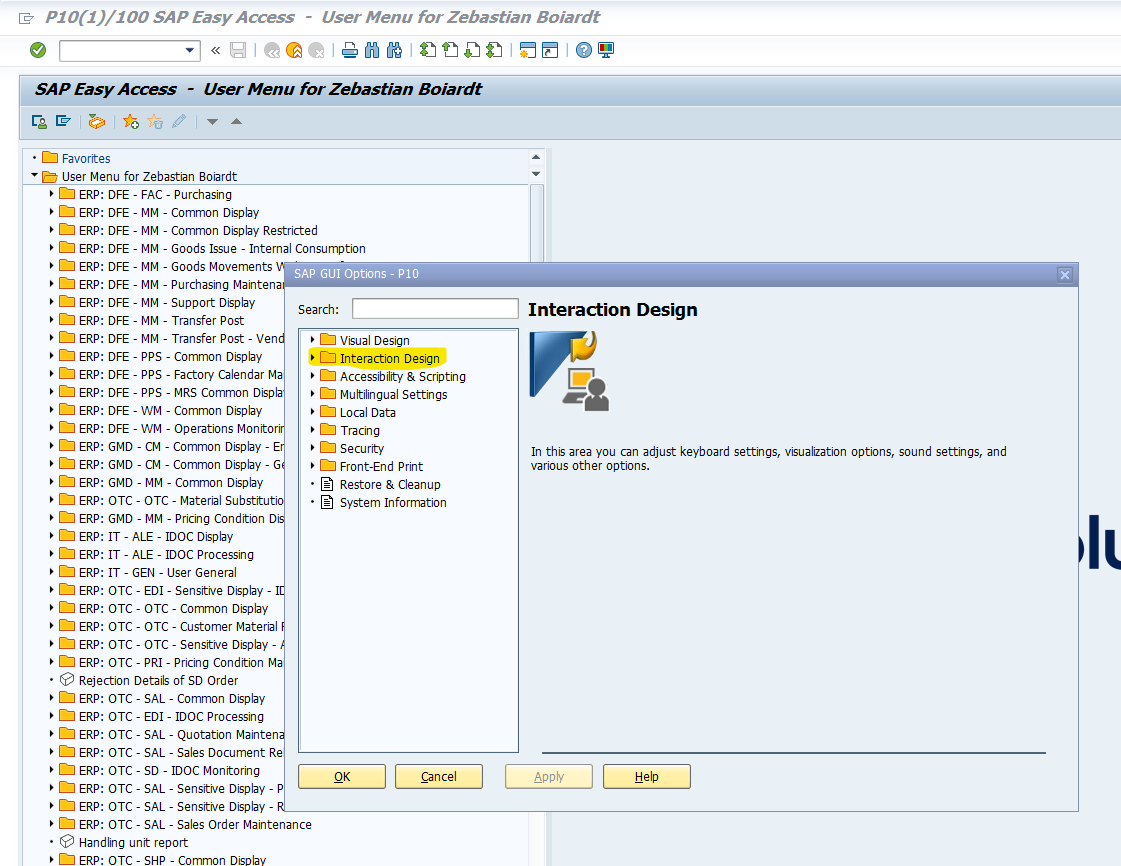Open SAP Business Workplace icon

pyautogui.click(x=97, y=122)
